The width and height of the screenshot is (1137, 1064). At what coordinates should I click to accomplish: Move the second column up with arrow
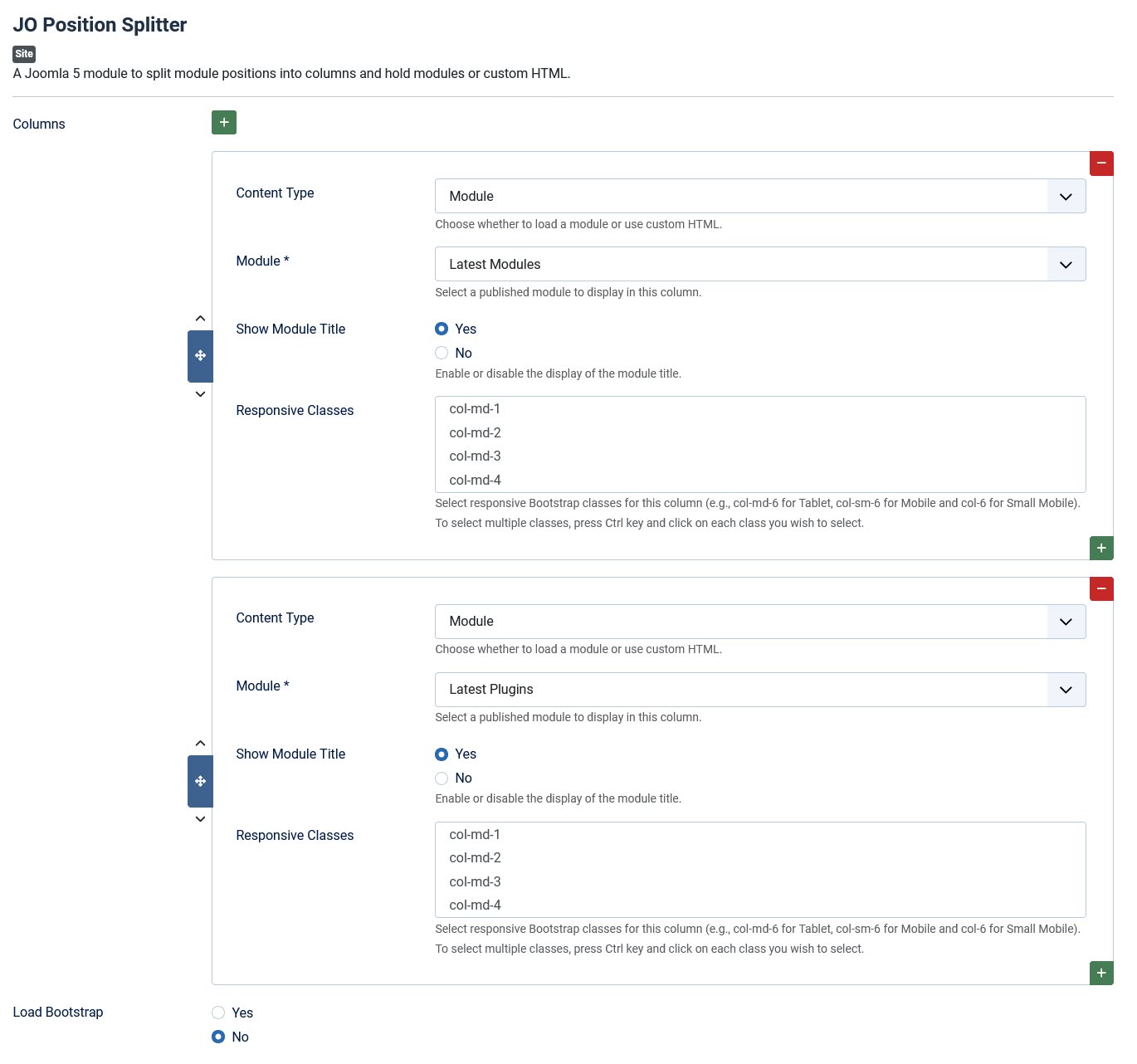tap(200, 743)
